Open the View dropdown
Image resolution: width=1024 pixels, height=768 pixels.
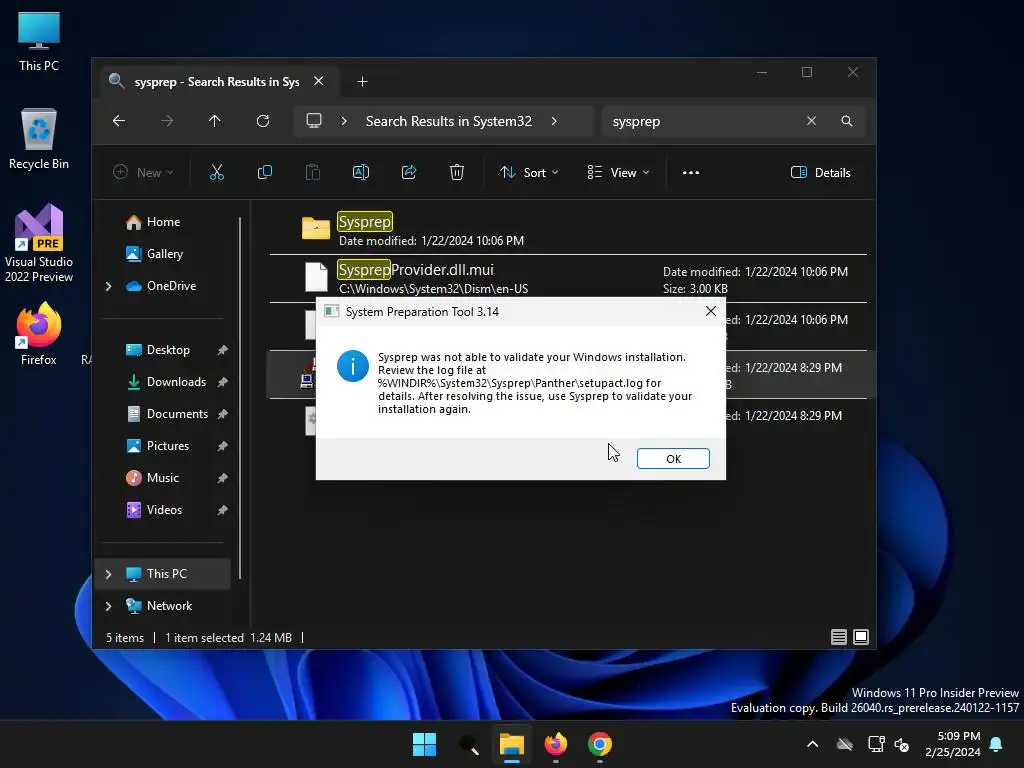click(x=618, y=172)
